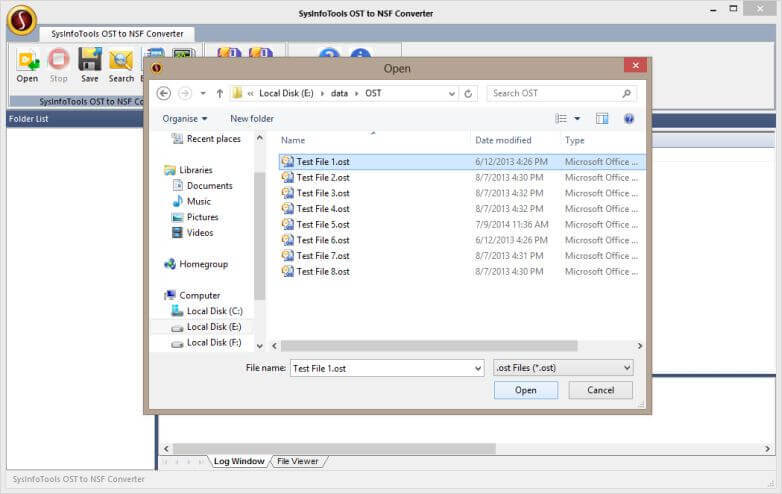The width and height of the screenshot is (782, 494).
Task: Click New folder button
Action: pyautogui.click(x=252, y=119)
